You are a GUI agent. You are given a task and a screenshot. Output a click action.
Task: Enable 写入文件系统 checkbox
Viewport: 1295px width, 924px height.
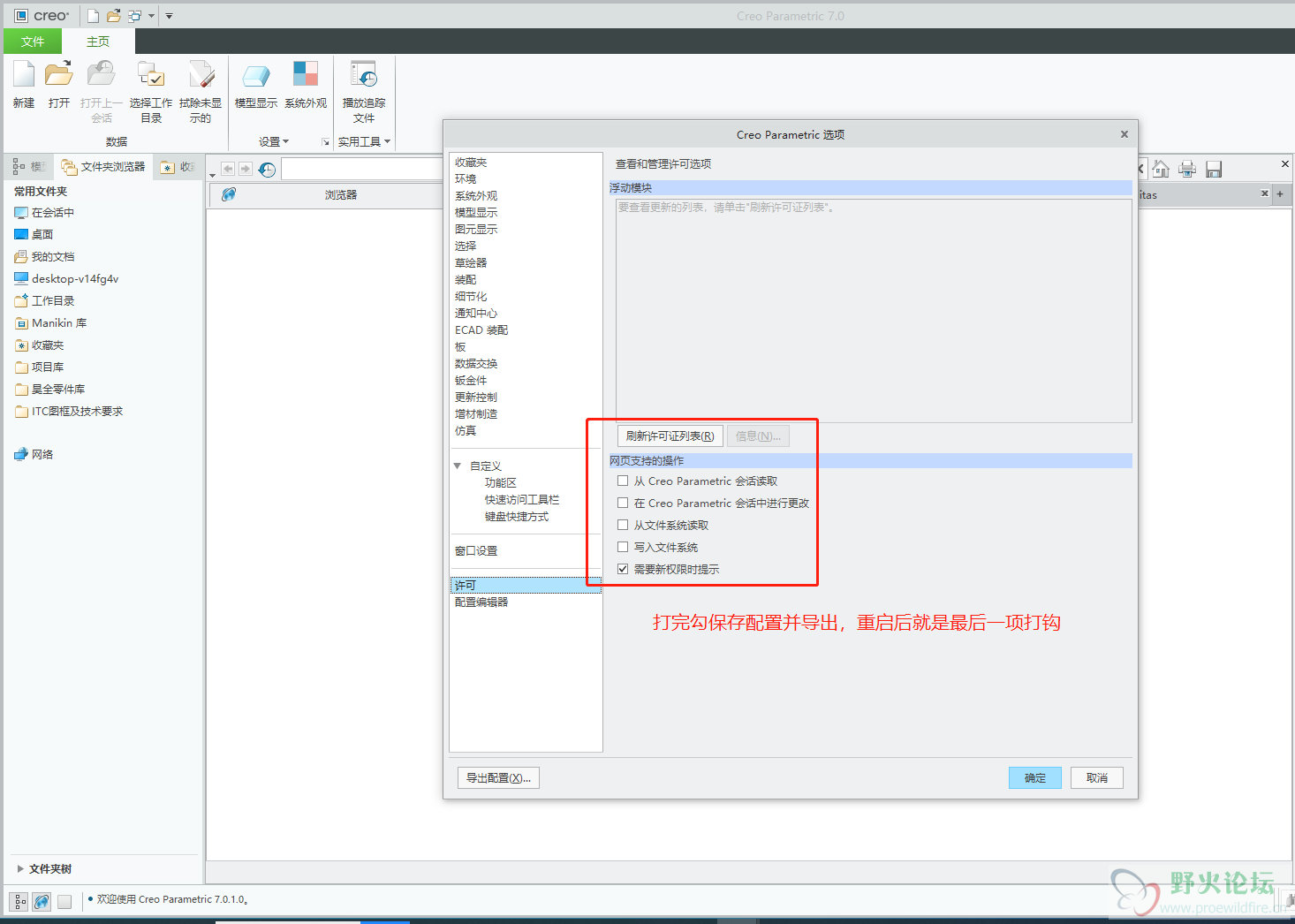click(x=623, y=547)
